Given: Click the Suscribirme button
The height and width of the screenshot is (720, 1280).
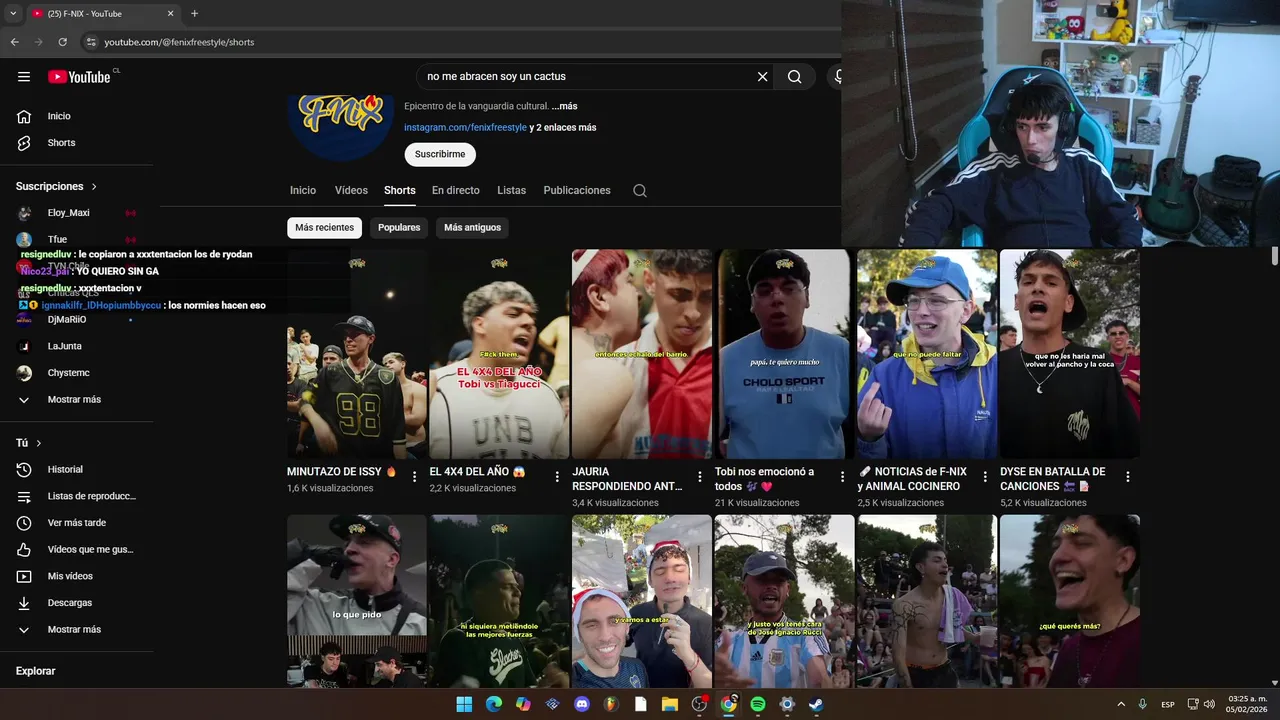Looking at the screenshot, I should click(x=440, y=155).
